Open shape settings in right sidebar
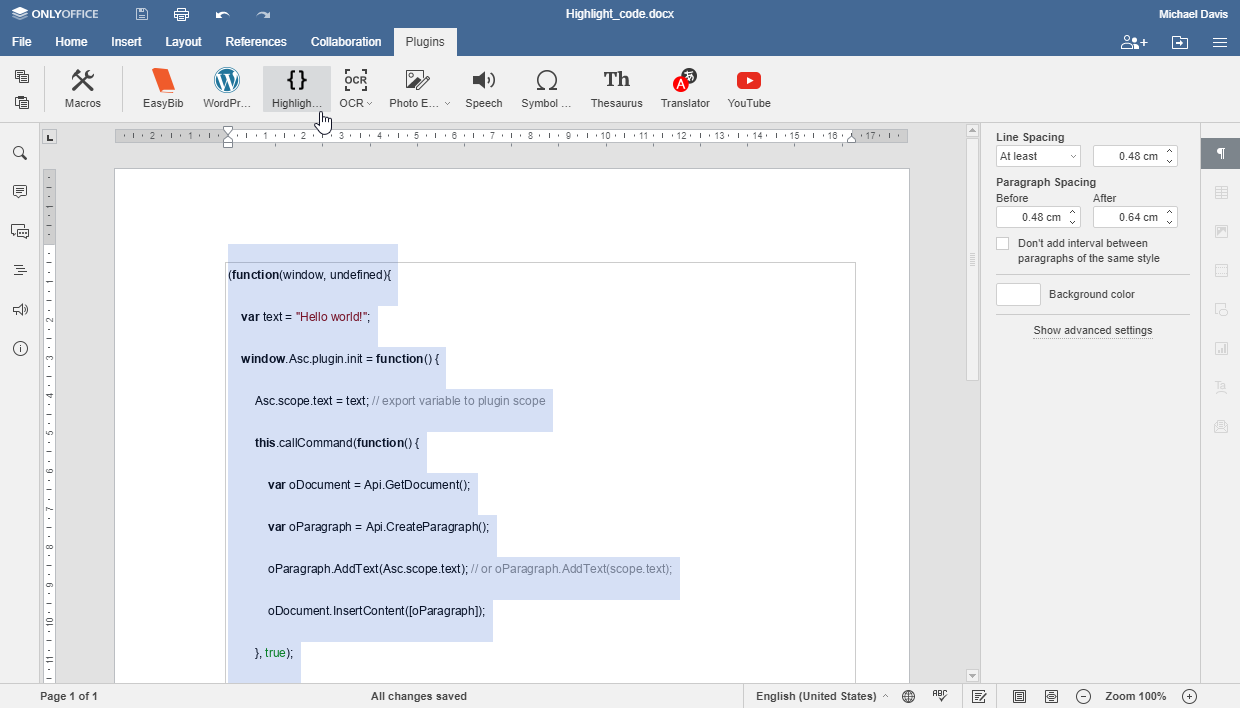Viewport: 1240px width, 708px height. 1221,310
